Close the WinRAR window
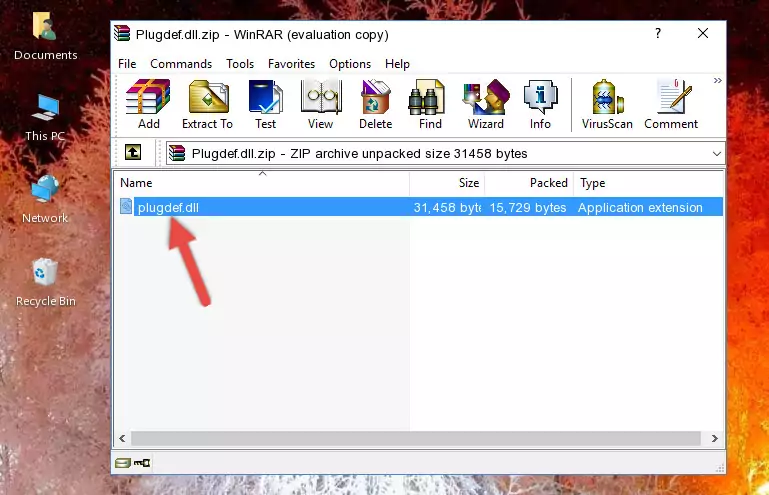The image size is (769, 495). tap(703, 34)
